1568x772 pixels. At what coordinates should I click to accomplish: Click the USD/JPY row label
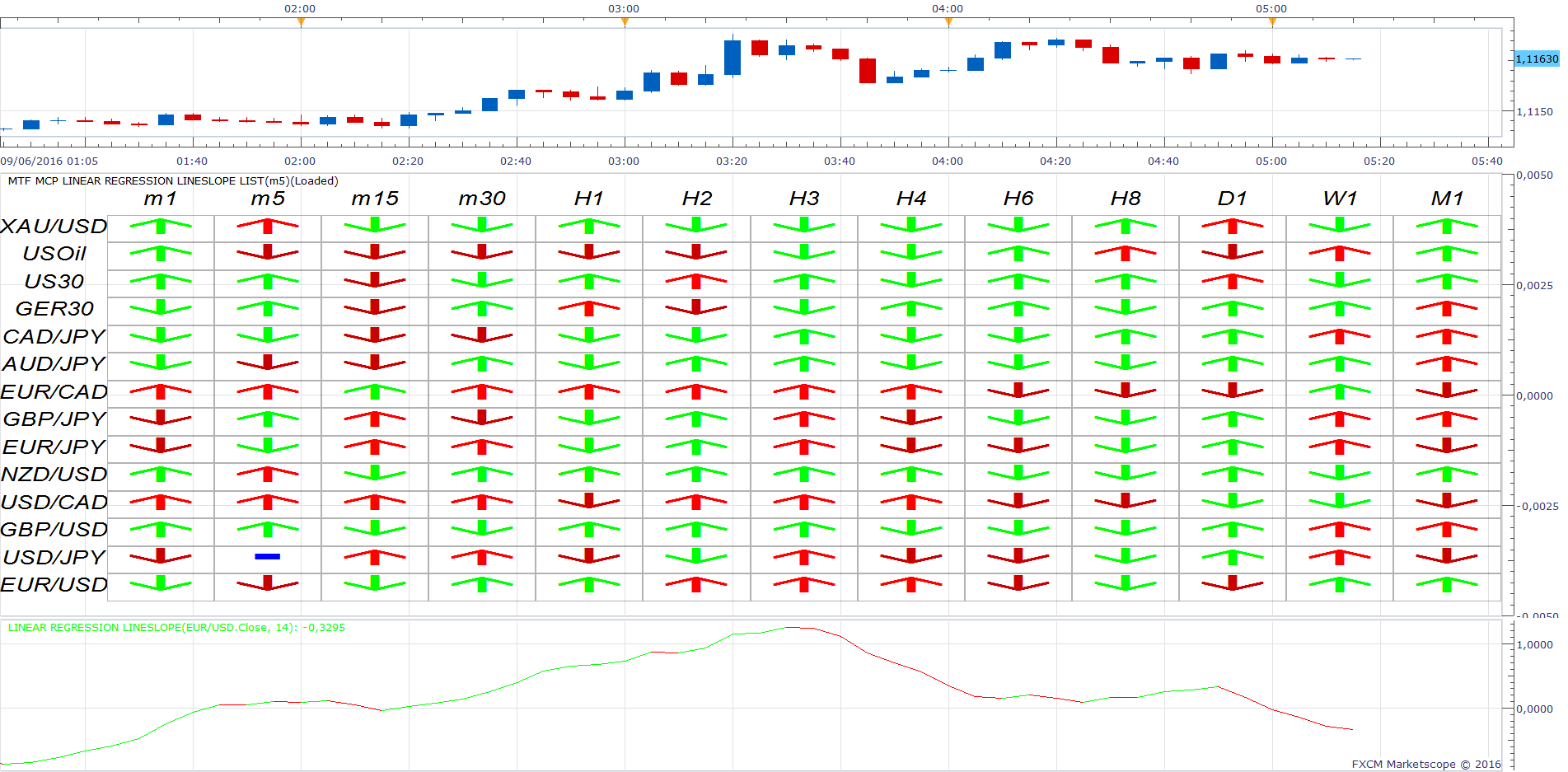54,558
